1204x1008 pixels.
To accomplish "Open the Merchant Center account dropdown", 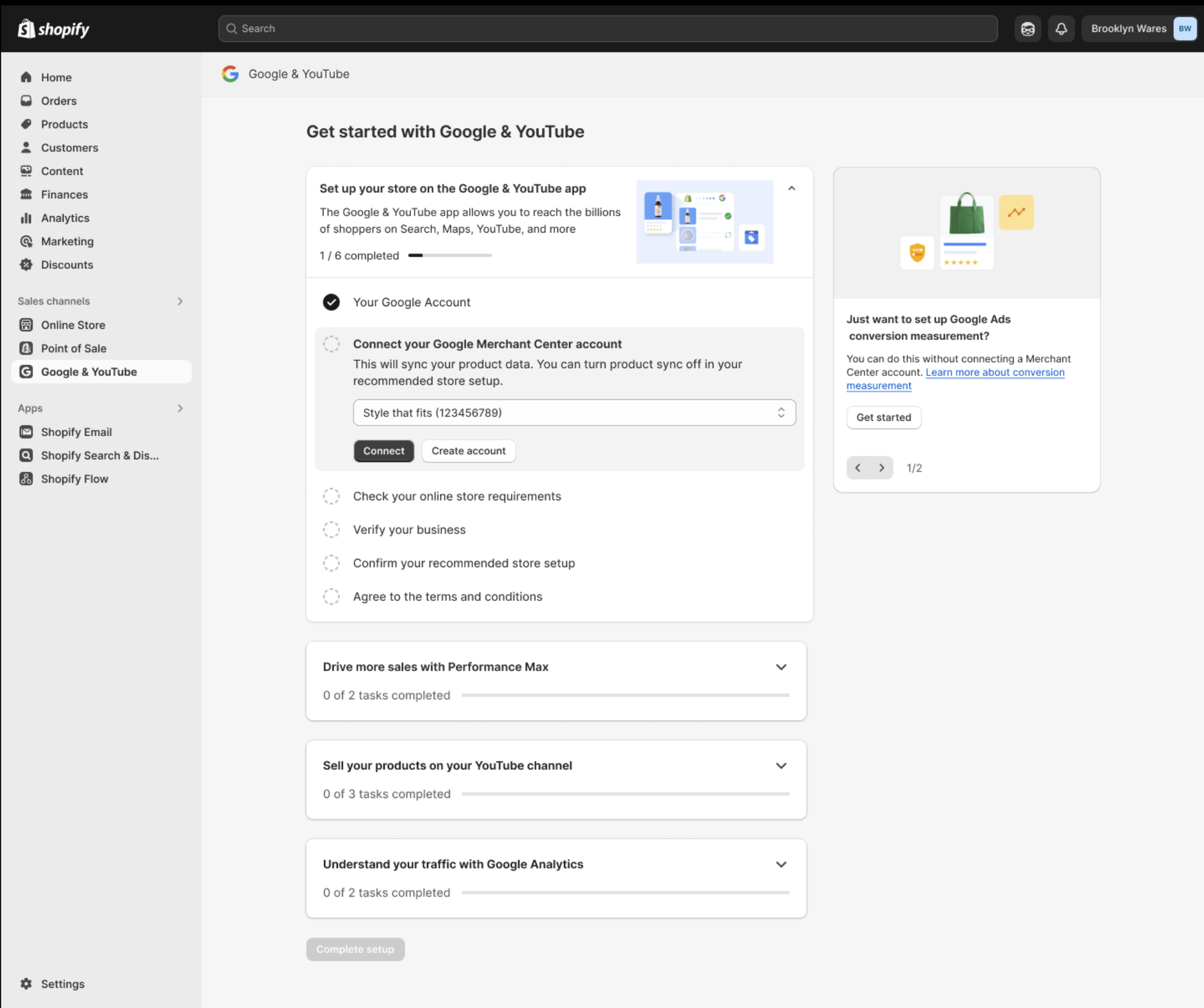I will point(574,413).
